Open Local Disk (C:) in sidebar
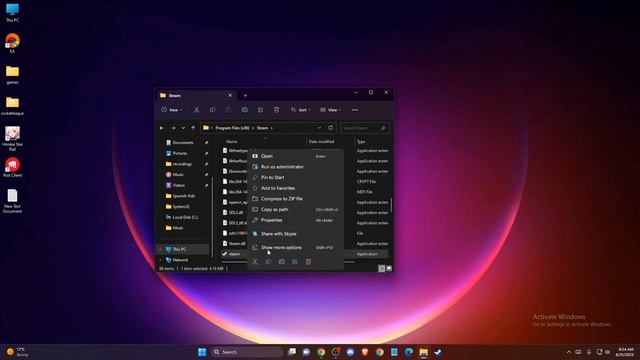 182,218
